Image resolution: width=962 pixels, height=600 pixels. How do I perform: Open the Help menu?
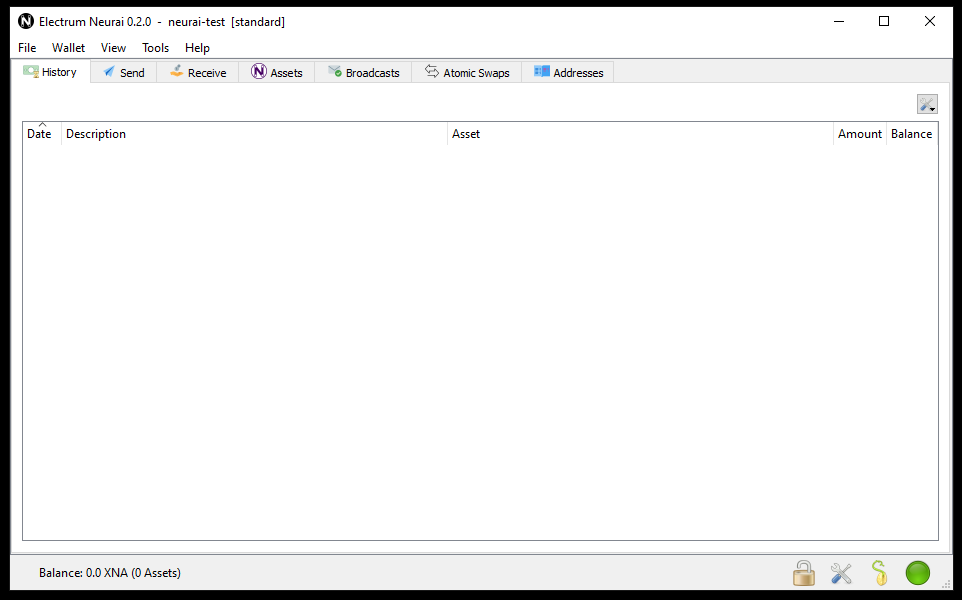click(197, 47)
